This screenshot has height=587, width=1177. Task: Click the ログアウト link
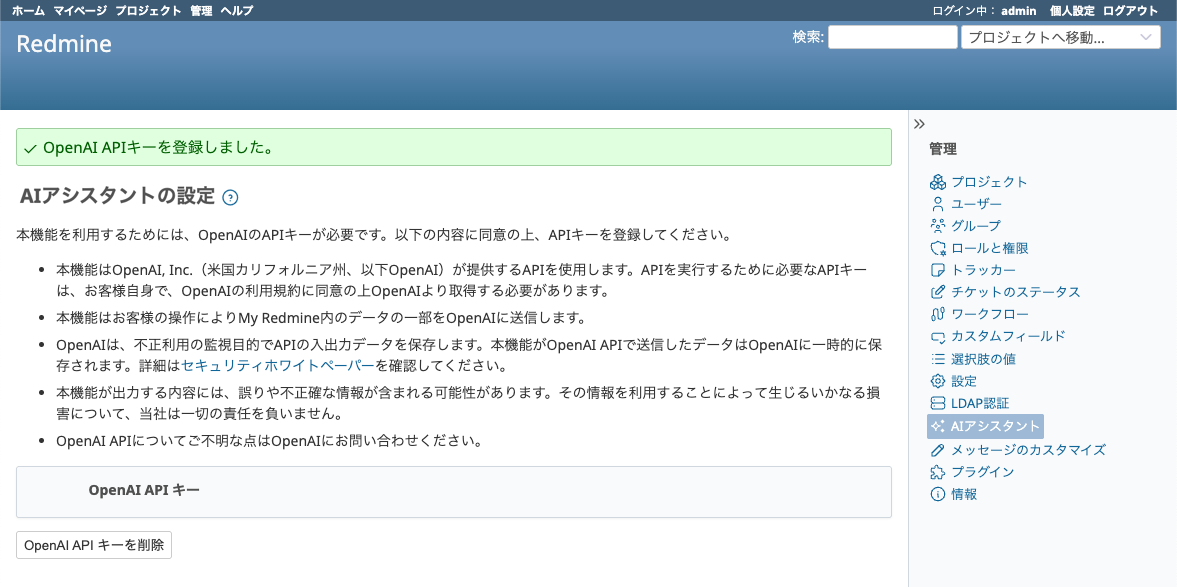tap(1130, 11)
